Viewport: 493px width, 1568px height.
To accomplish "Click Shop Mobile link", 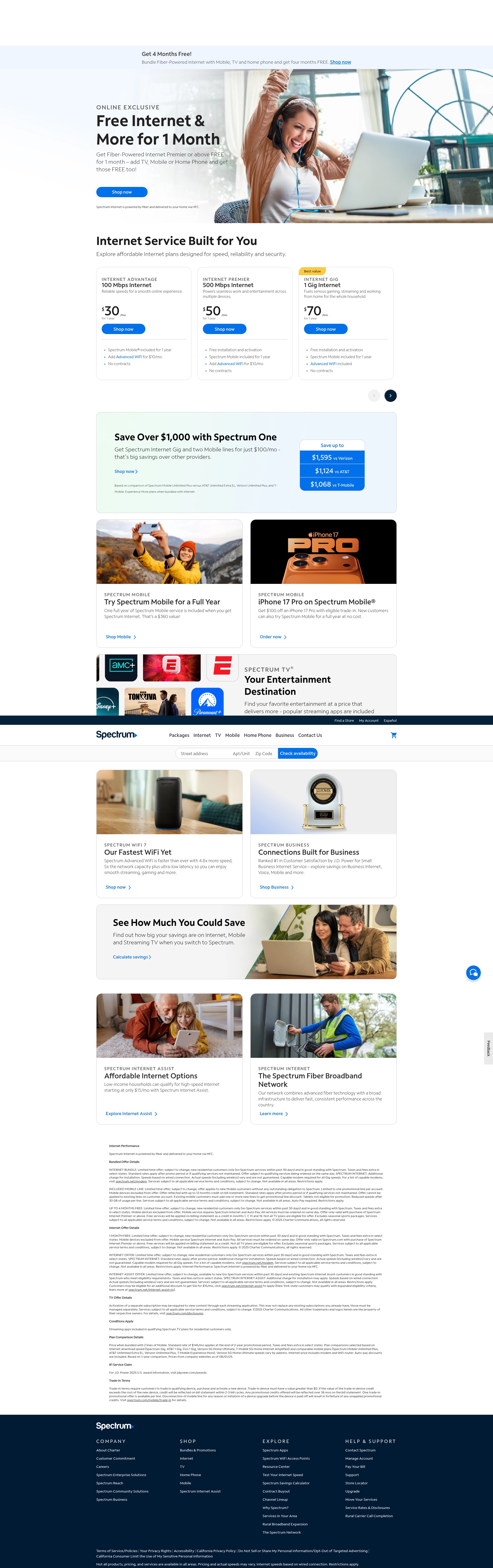I will coord(120,637).
